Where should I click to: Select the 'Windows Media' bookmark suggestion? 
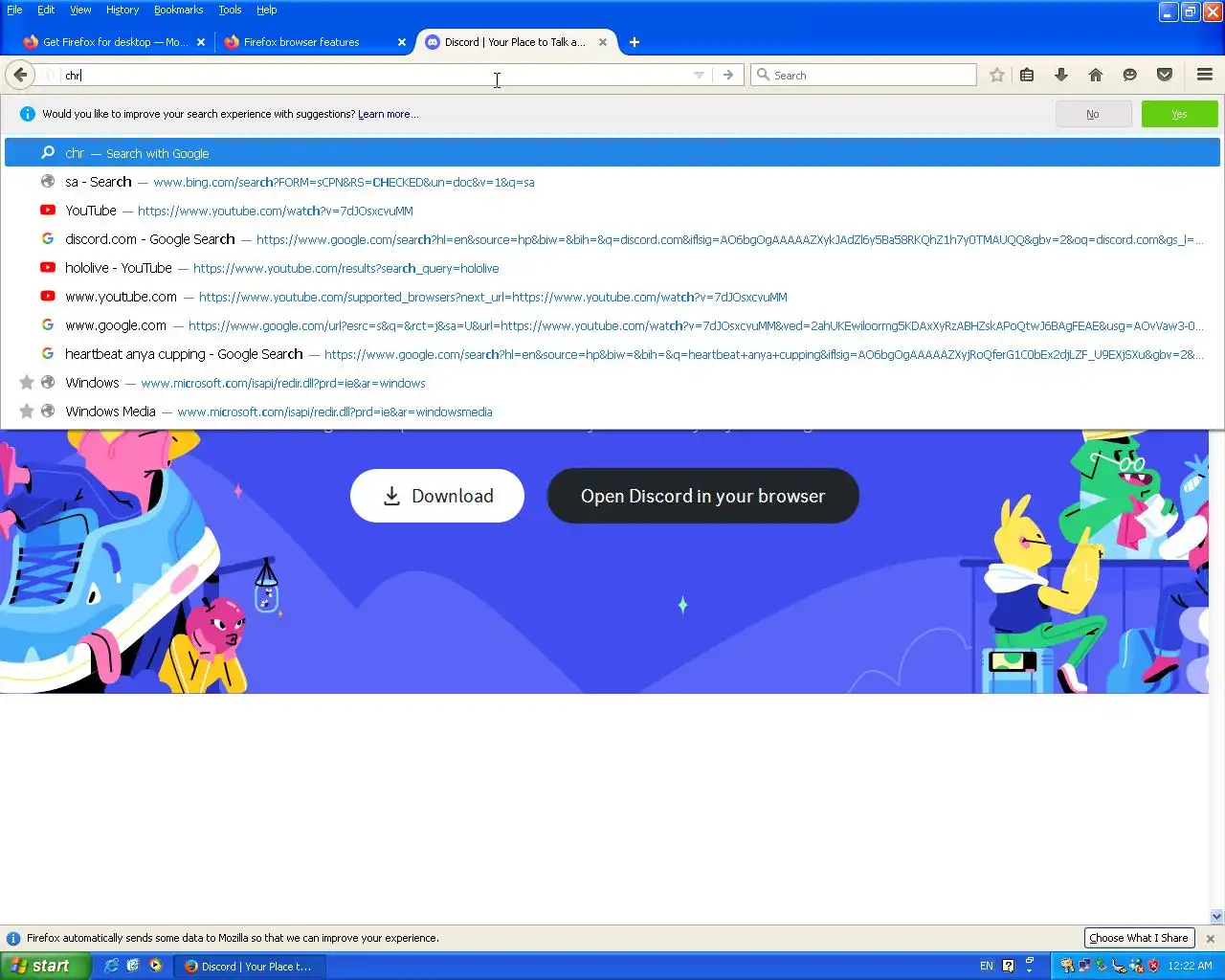point(612,412)
